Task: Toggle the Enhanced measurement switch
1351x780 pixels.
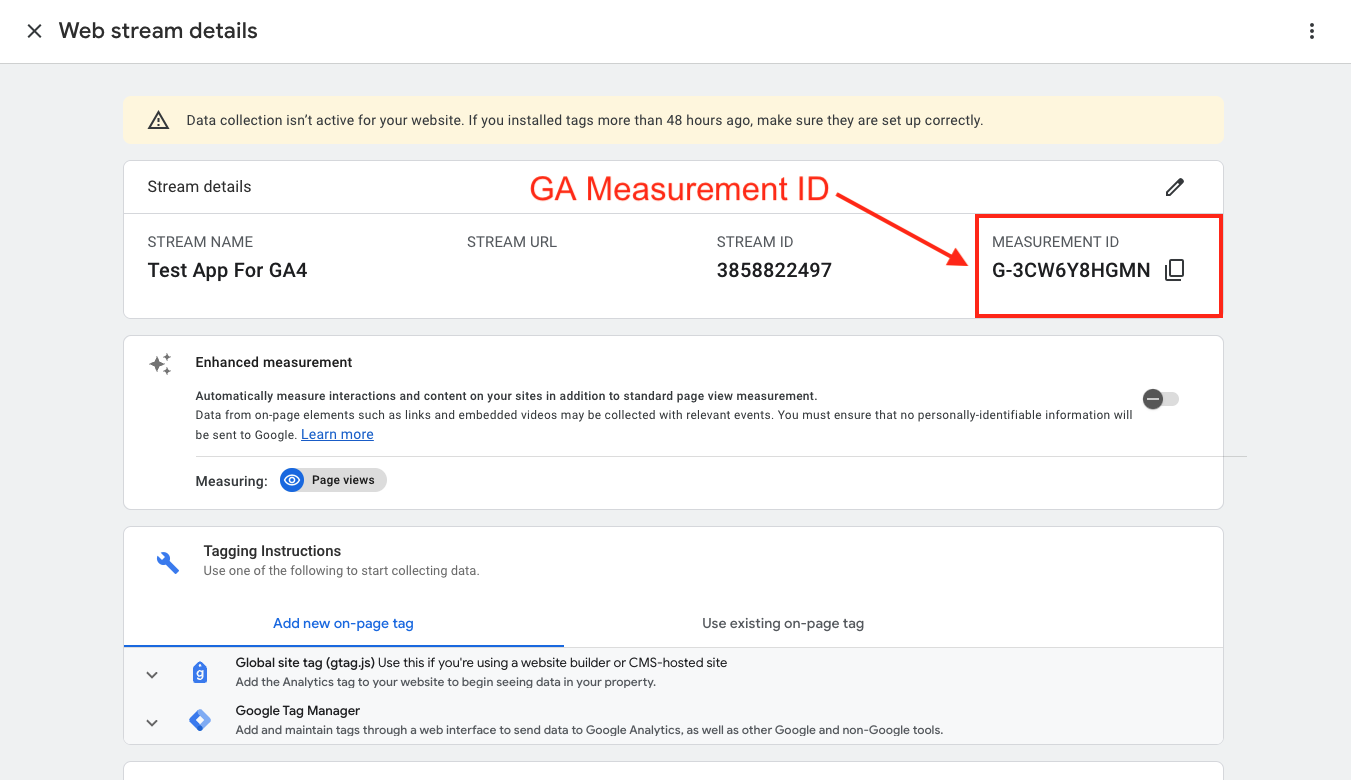Action: pos(1161,399)
